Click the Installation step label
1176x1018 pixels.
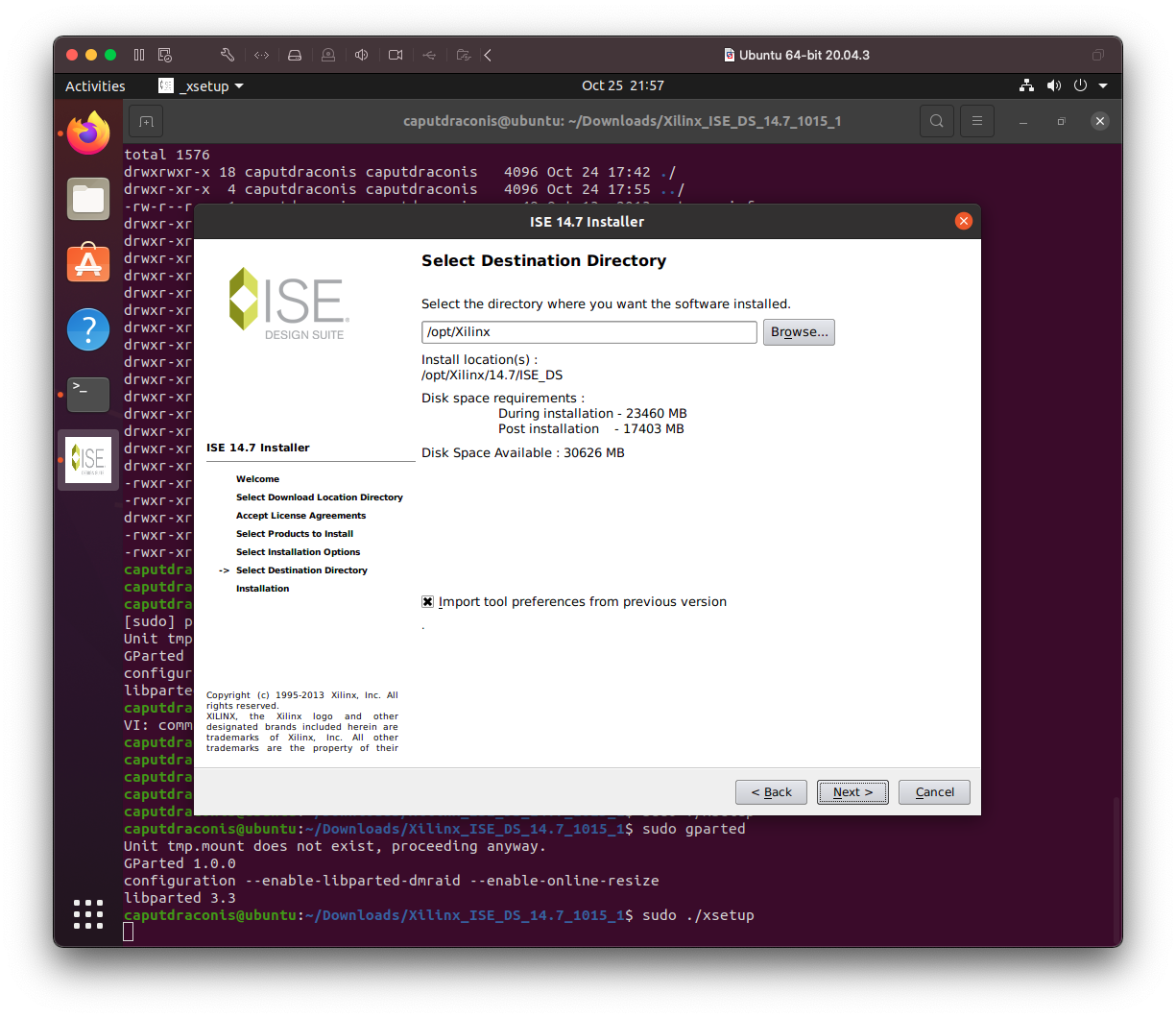[x=262, y=589]
